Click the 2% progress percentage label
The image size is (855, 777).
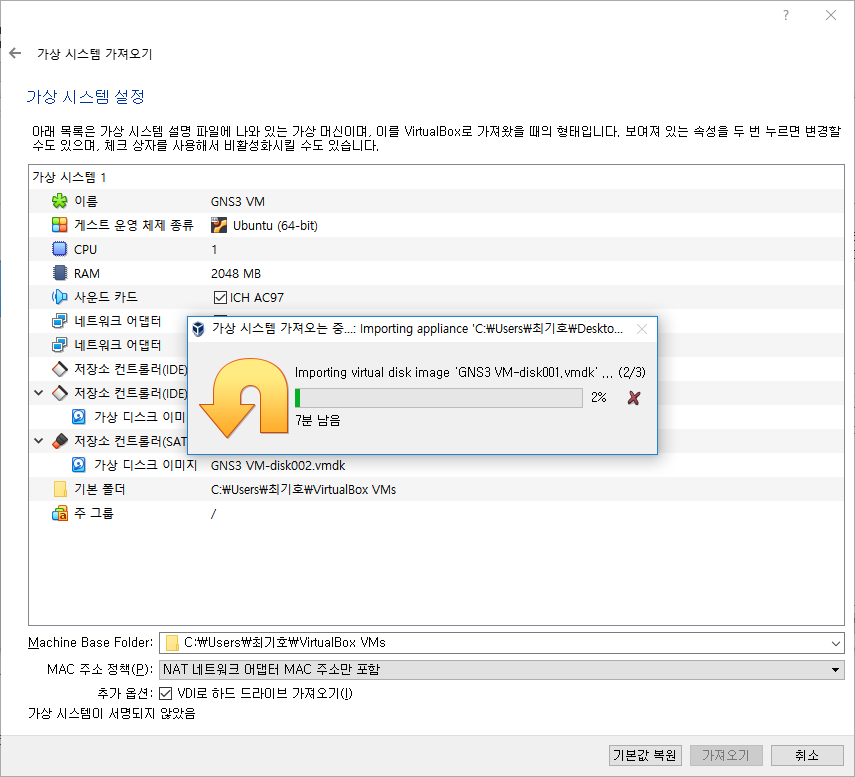[x=599, y=397]
